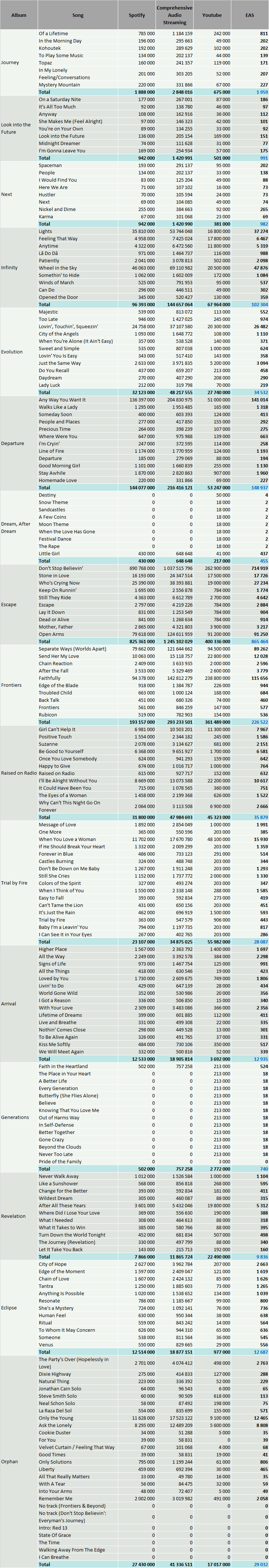This screenshot has height=1568, width=269.
Task: Click Infinity total EAS "102 304"
Action: coord(259,304)
